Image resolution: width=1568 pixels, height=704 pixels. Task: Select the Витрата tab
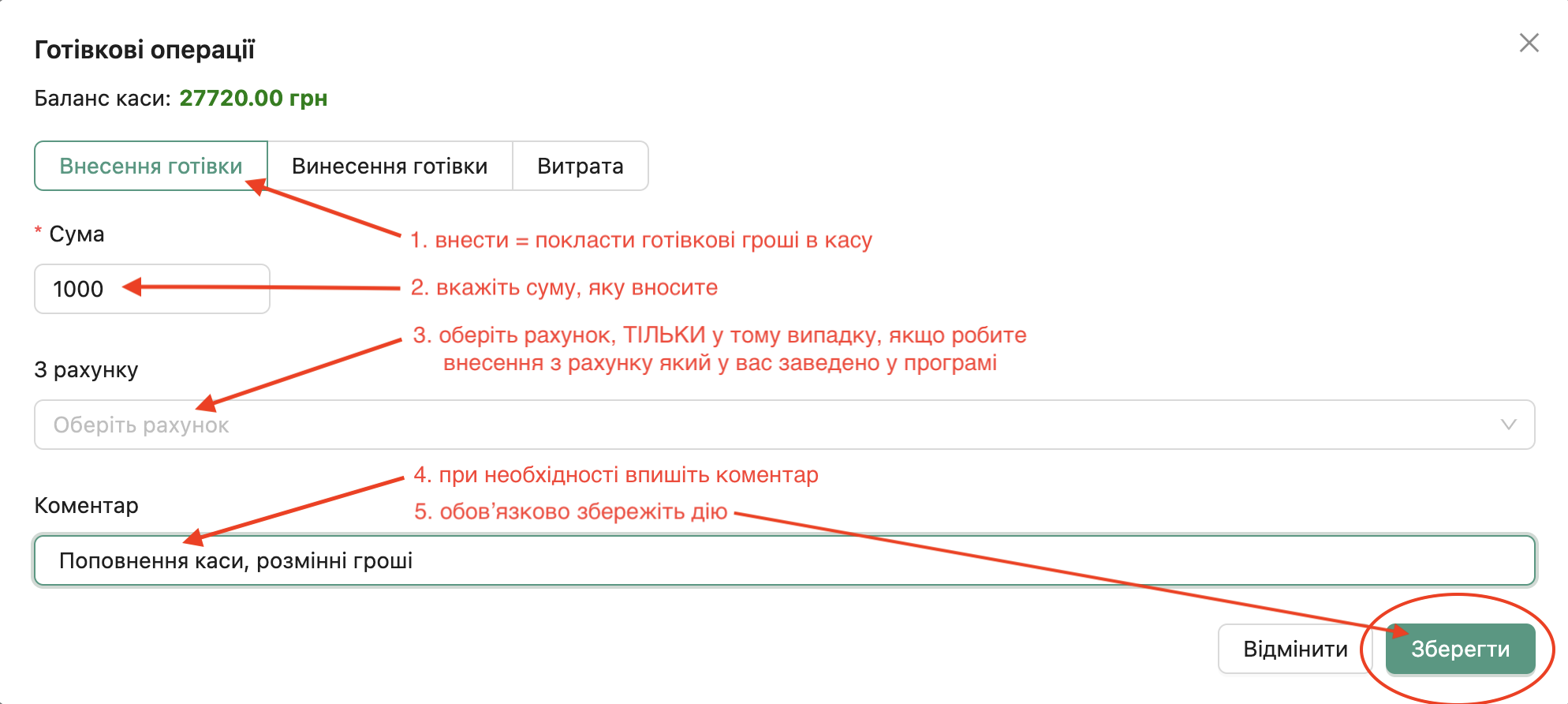tap(580, 166)
